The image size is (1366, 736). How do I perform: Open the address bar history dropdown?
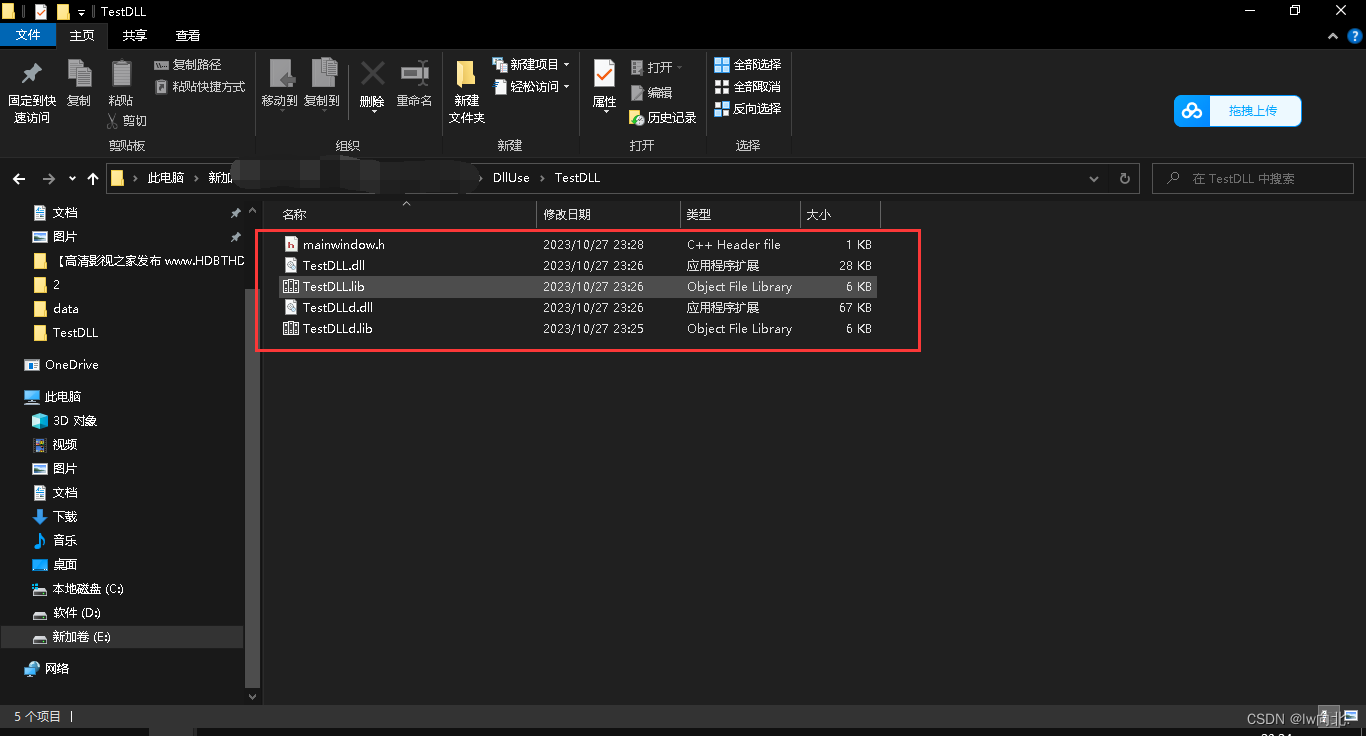pos(1094,179)
